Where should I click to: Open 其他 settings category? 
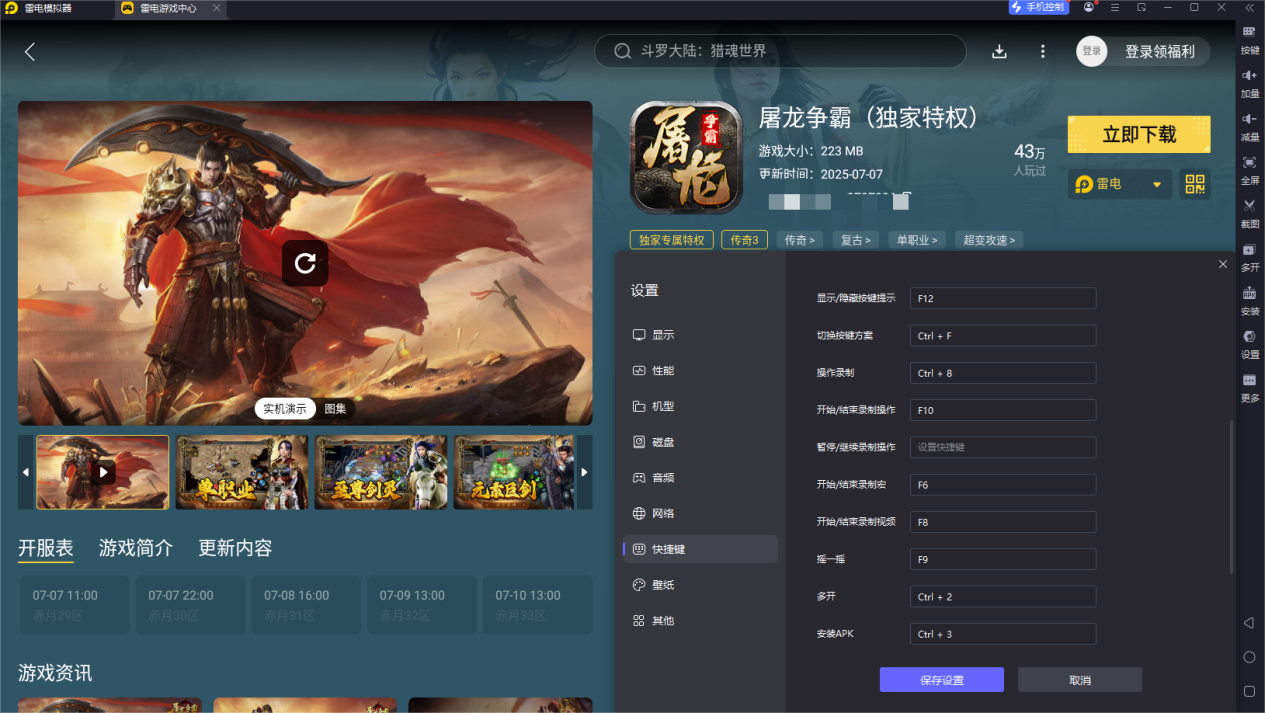(700, 621)
